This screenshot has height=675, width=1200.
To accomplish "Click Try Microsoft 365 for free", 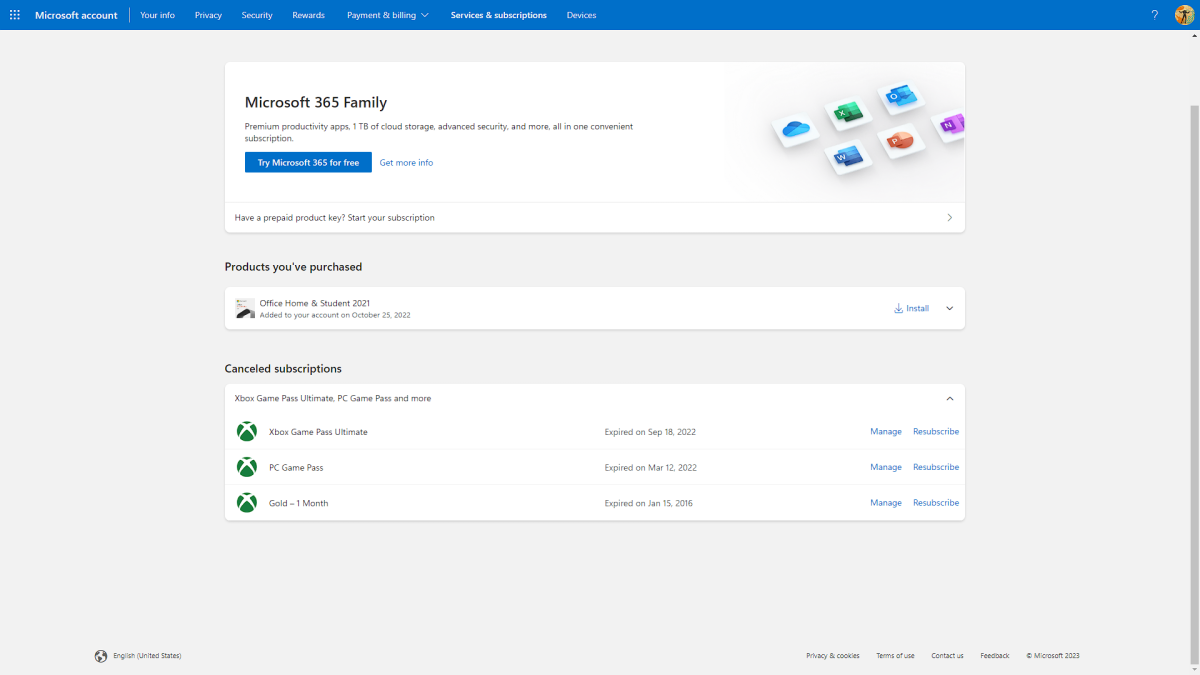I will tap(308, 162).
